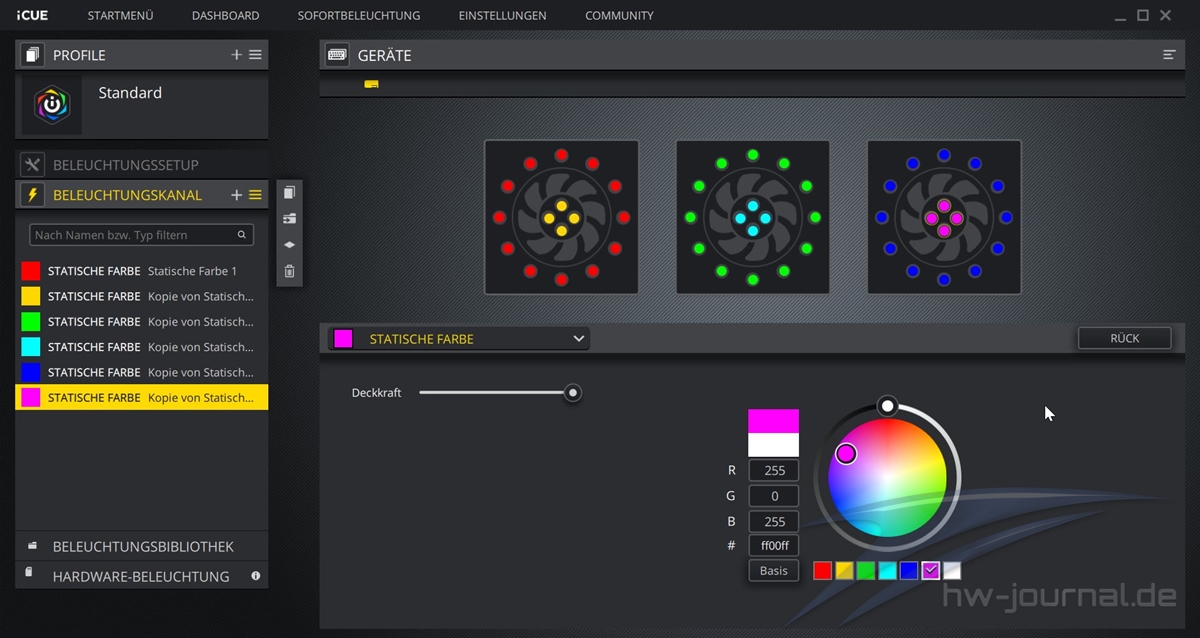
Task: Click the keyboard icon beside GERÄTE
Action: coord(337,55)
